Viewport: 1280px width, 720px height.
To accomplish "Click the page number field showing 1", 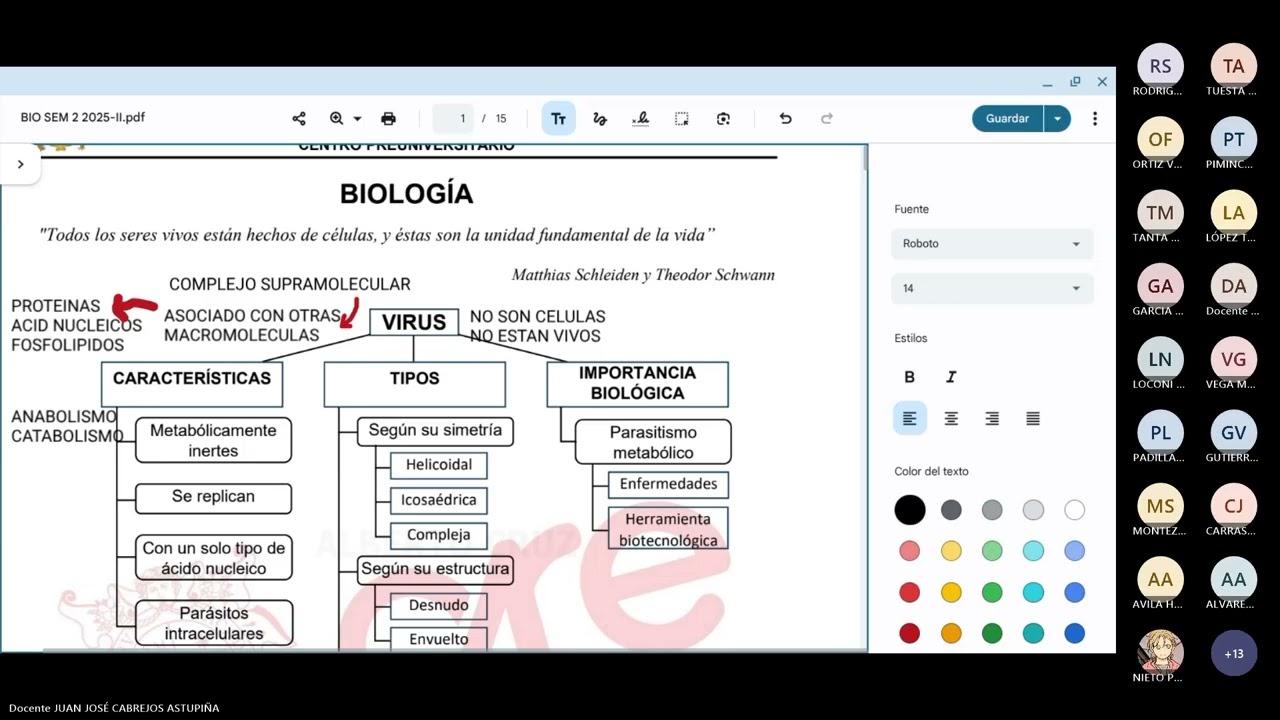I will [453, 119].
